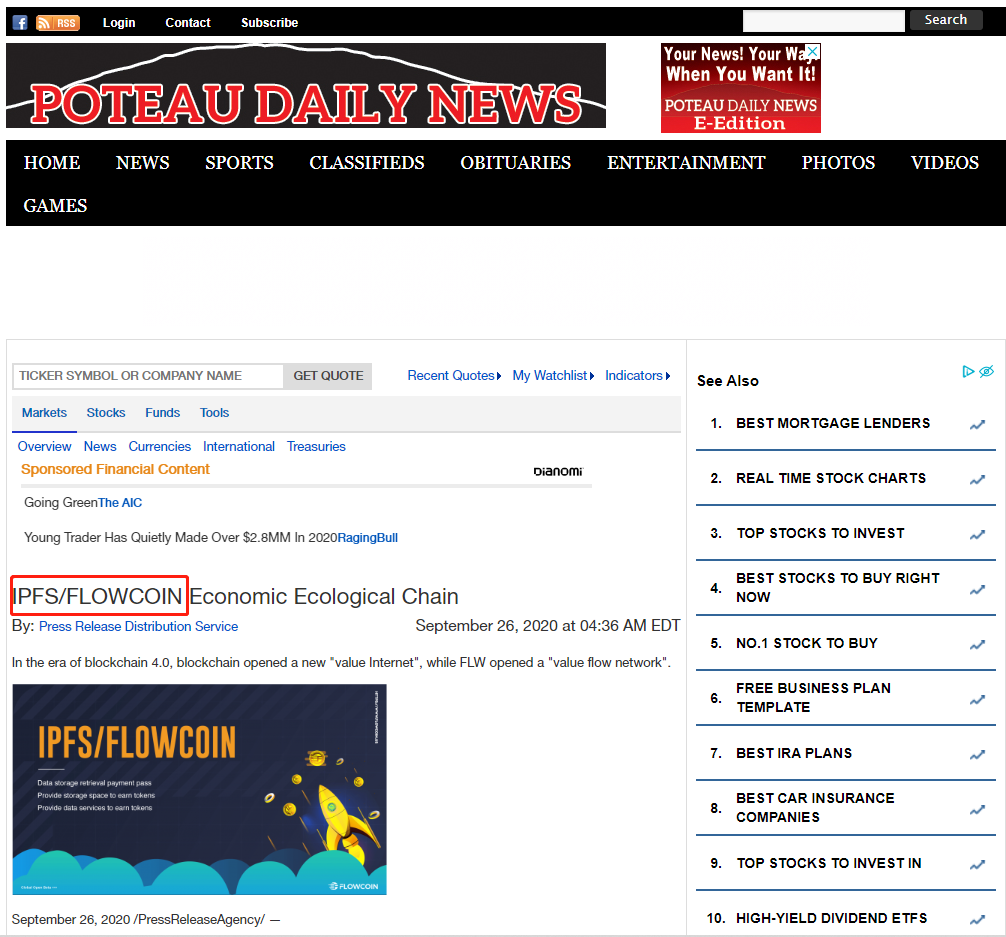Click the ad privacy eye icon
This screenshot has height=937, width=1006.
[x=987, y=372]
